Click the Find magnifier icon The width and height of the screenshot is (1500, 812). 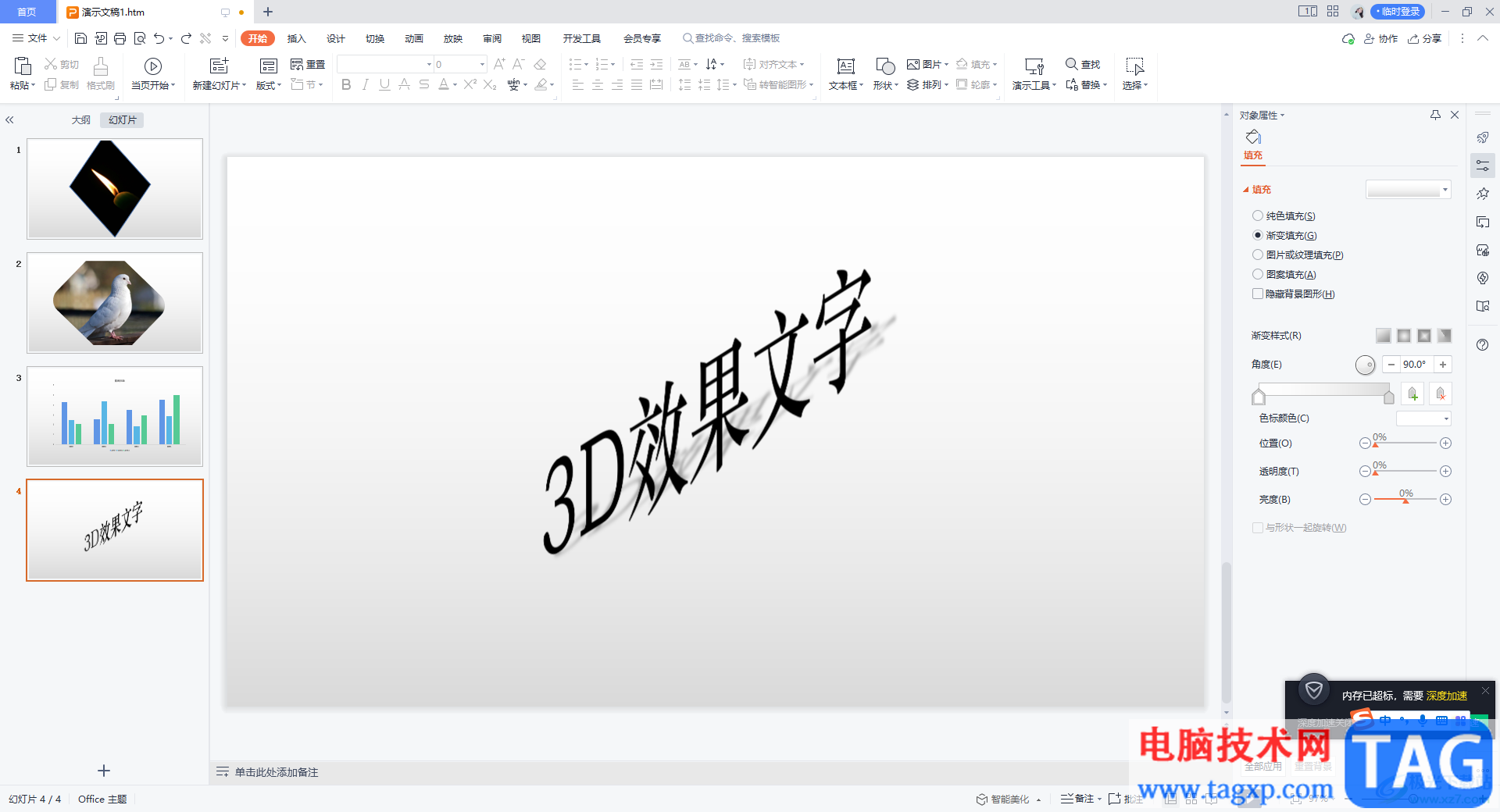(x=1072, y=64)
